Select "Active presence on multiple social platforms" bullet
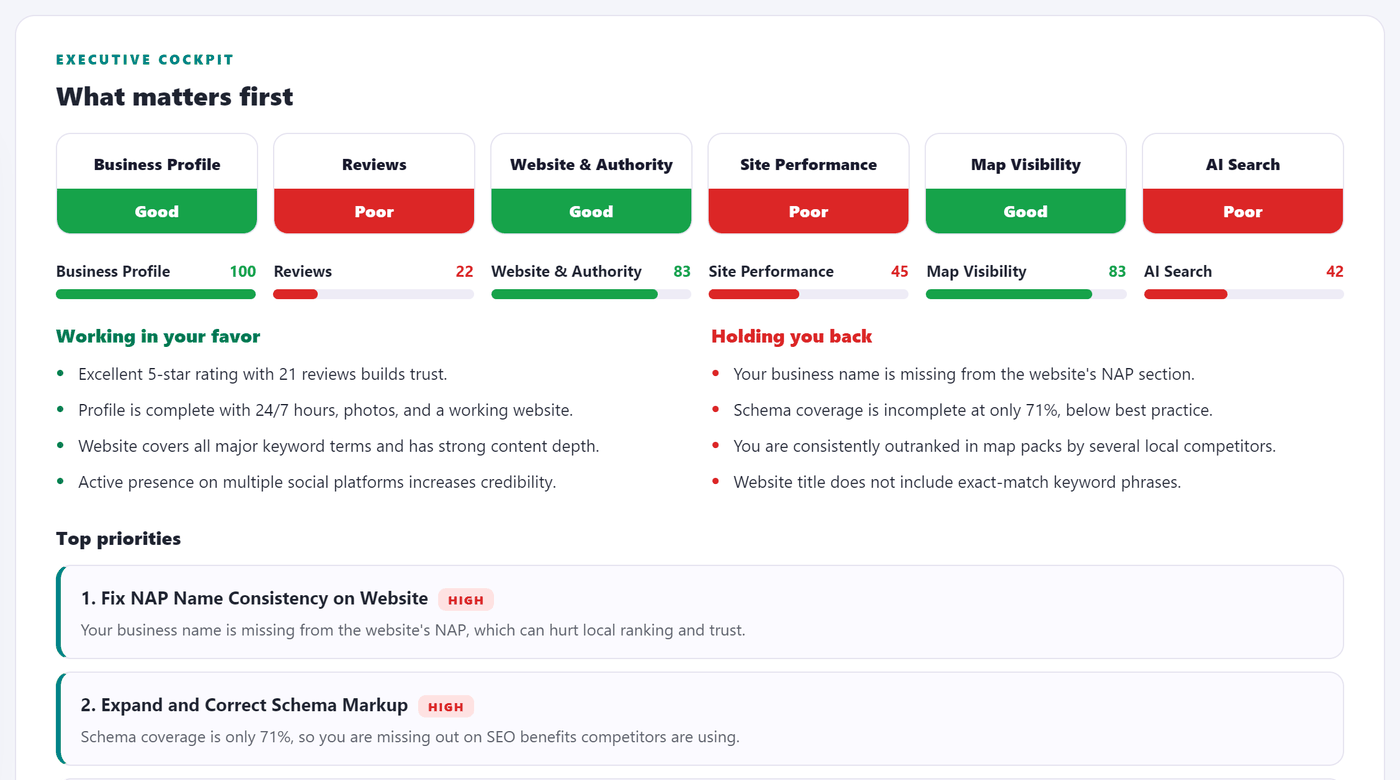Image resolution: width=1400 pixels, height=780 pixels. pos(317,482)
